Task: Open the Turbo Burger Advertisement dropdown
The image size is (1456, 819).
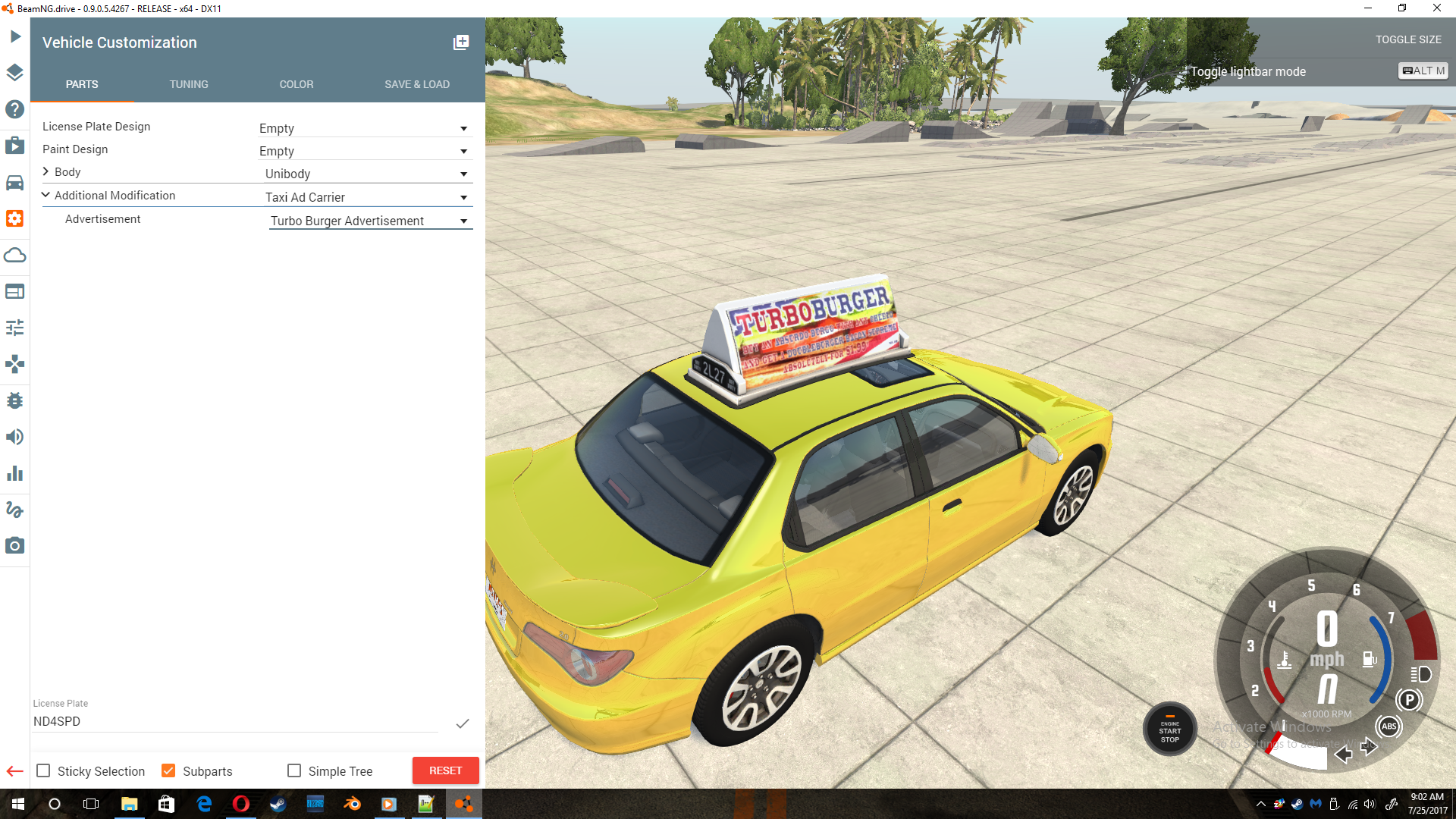Action: click(x=371, y=221)
